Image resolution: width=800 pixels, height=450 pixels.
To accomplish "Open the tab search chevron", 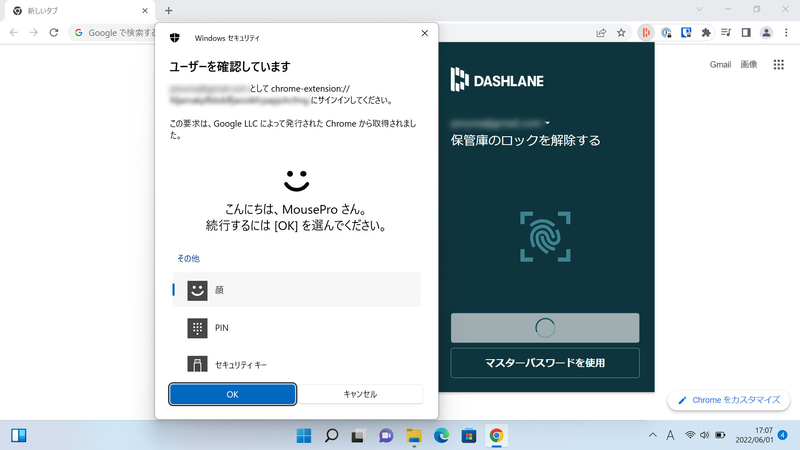I will coord(699,9).
